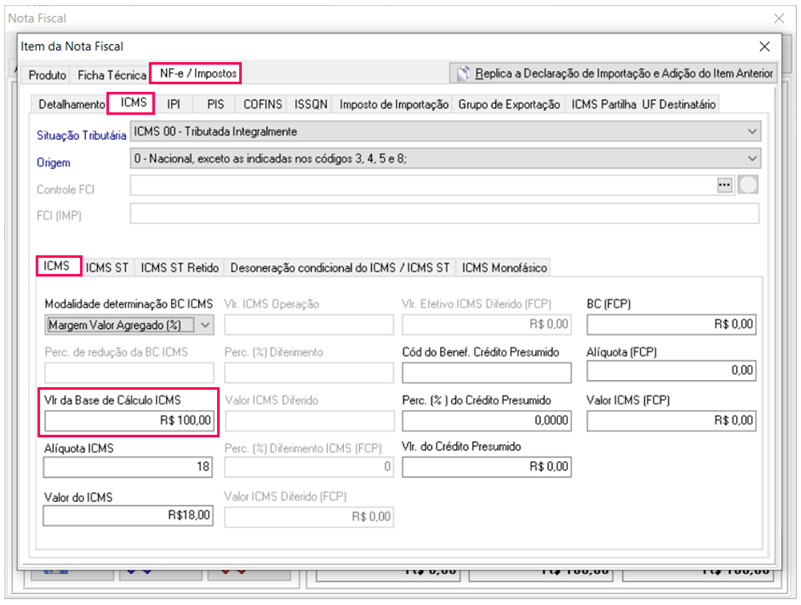Switch to the ICMS ST Retido tab
The image size is (801, 605).
pyautogui.click(x=180, y=267)
